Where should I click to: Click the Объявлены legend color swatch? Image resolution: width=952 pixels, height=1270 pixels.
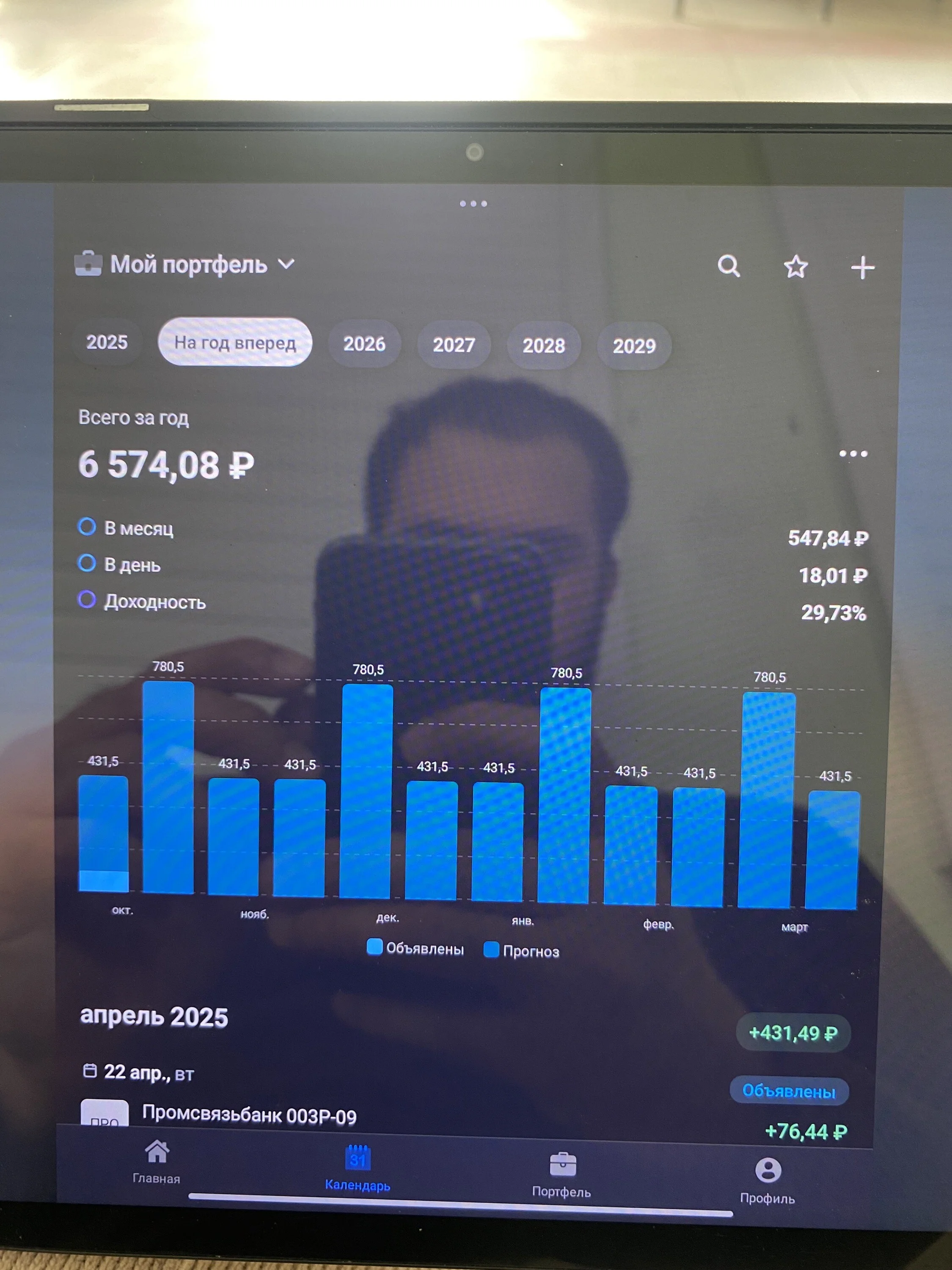(375, 947)
